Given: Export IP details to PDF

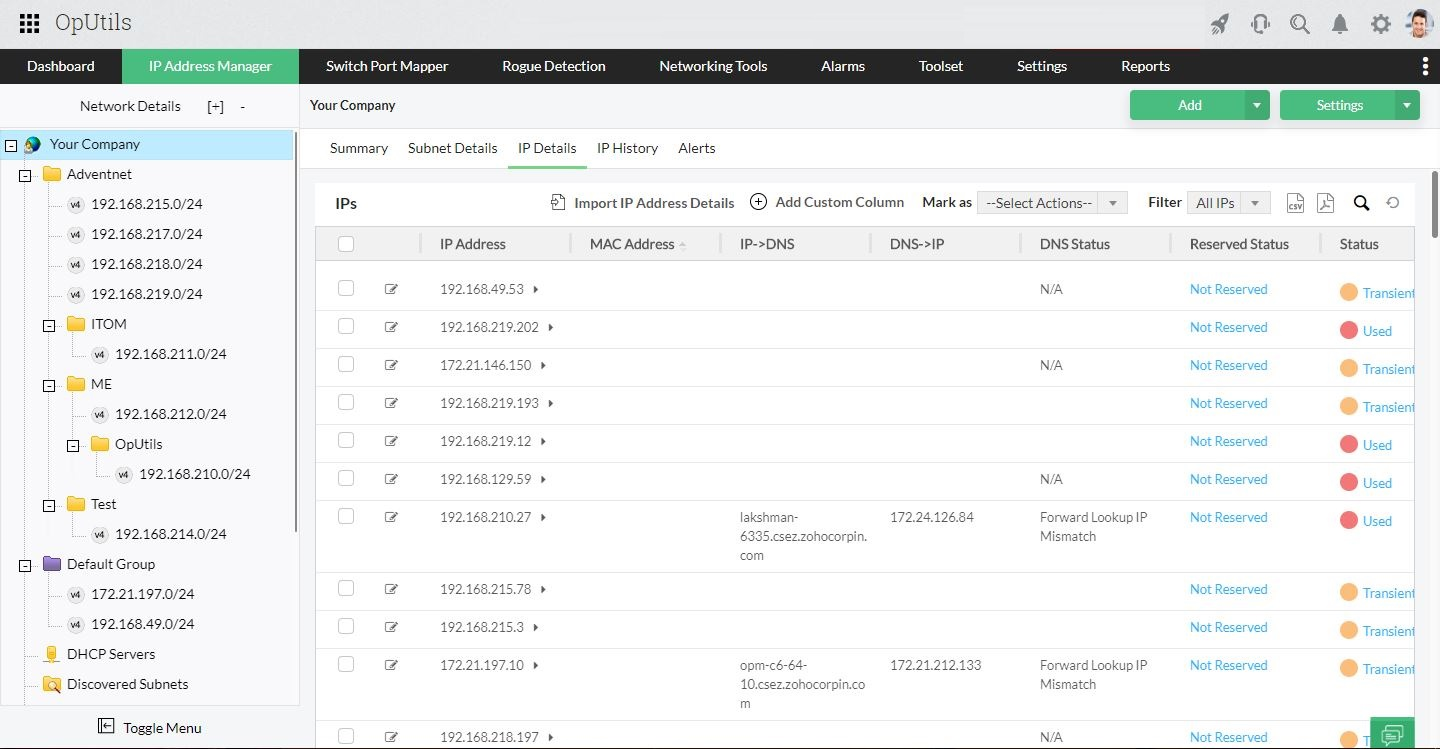Looking at the screenshot, I should tap(1325, 202).
